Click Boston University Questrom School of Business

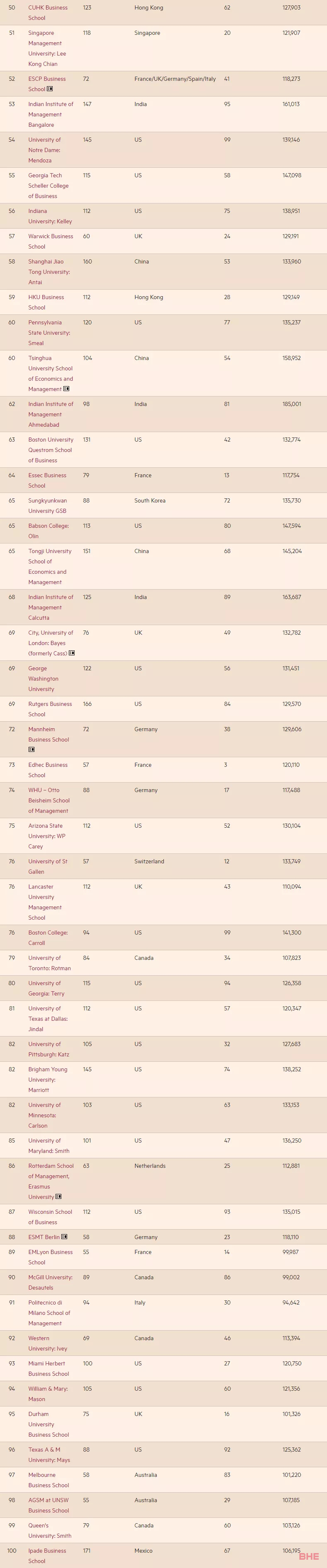coord(51,450)
